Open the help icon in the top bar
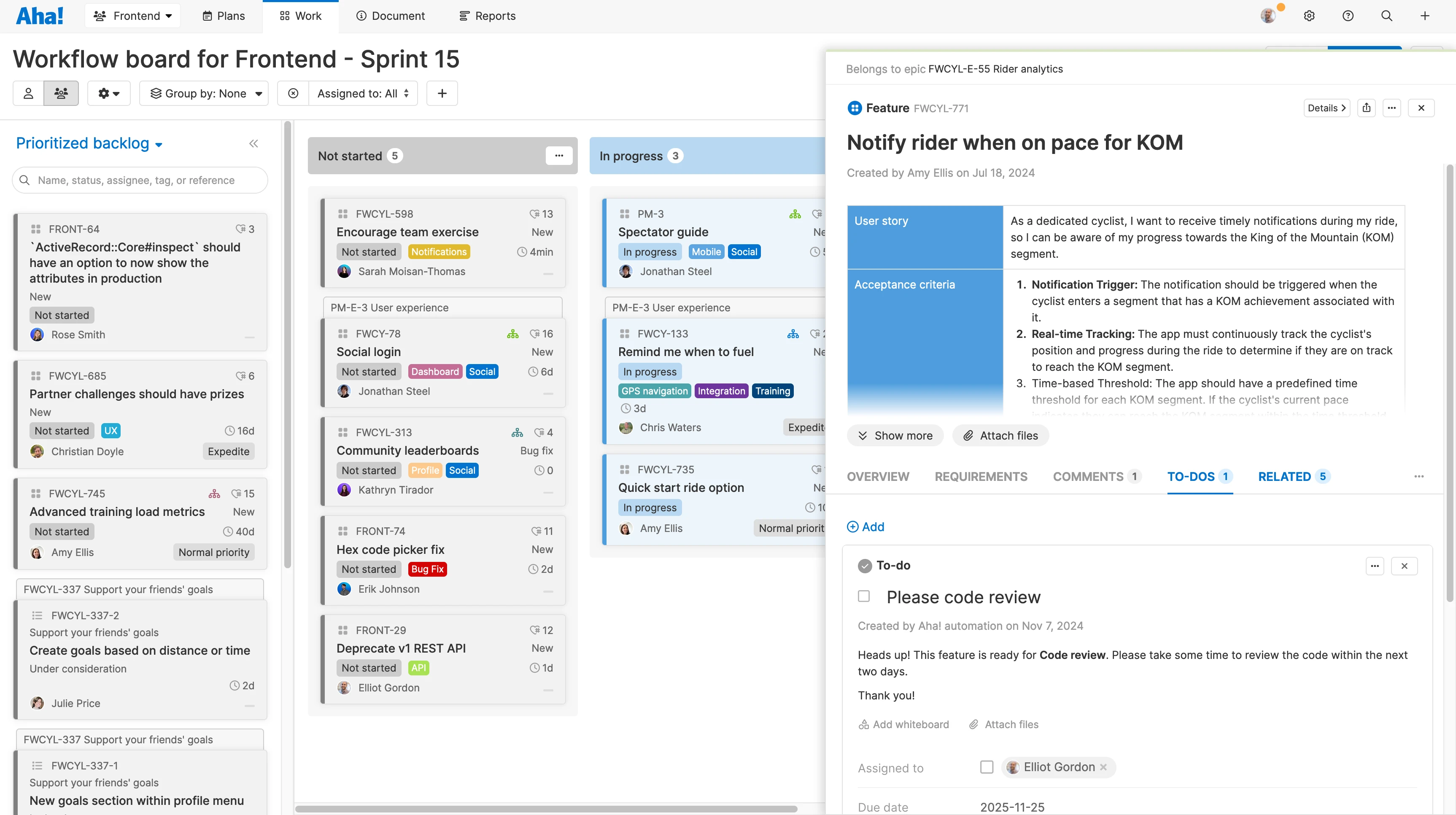This screenshot has height=815, width=1456. [x=1348, y=15]
